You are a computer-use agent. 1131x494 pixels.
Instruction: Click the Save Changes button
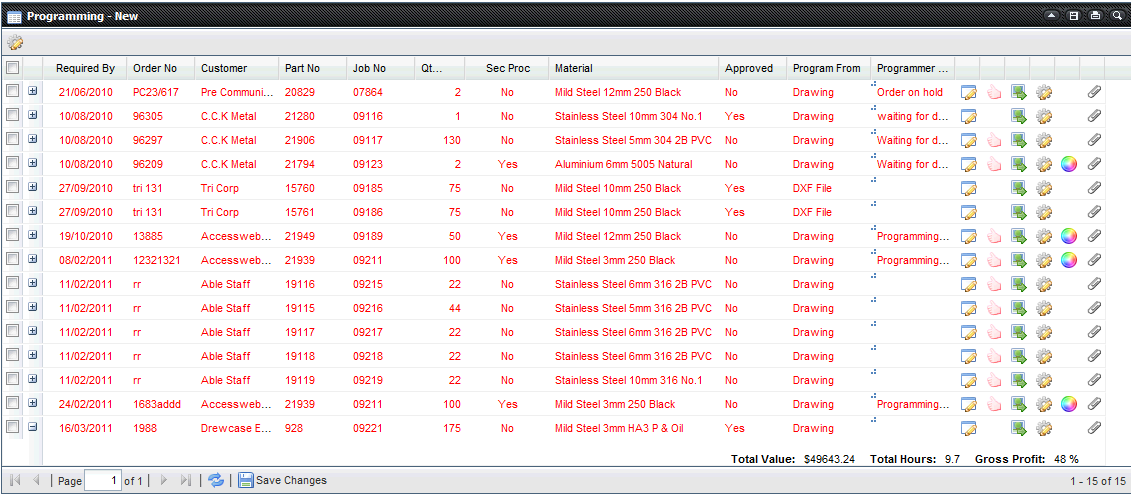[282, 480]
